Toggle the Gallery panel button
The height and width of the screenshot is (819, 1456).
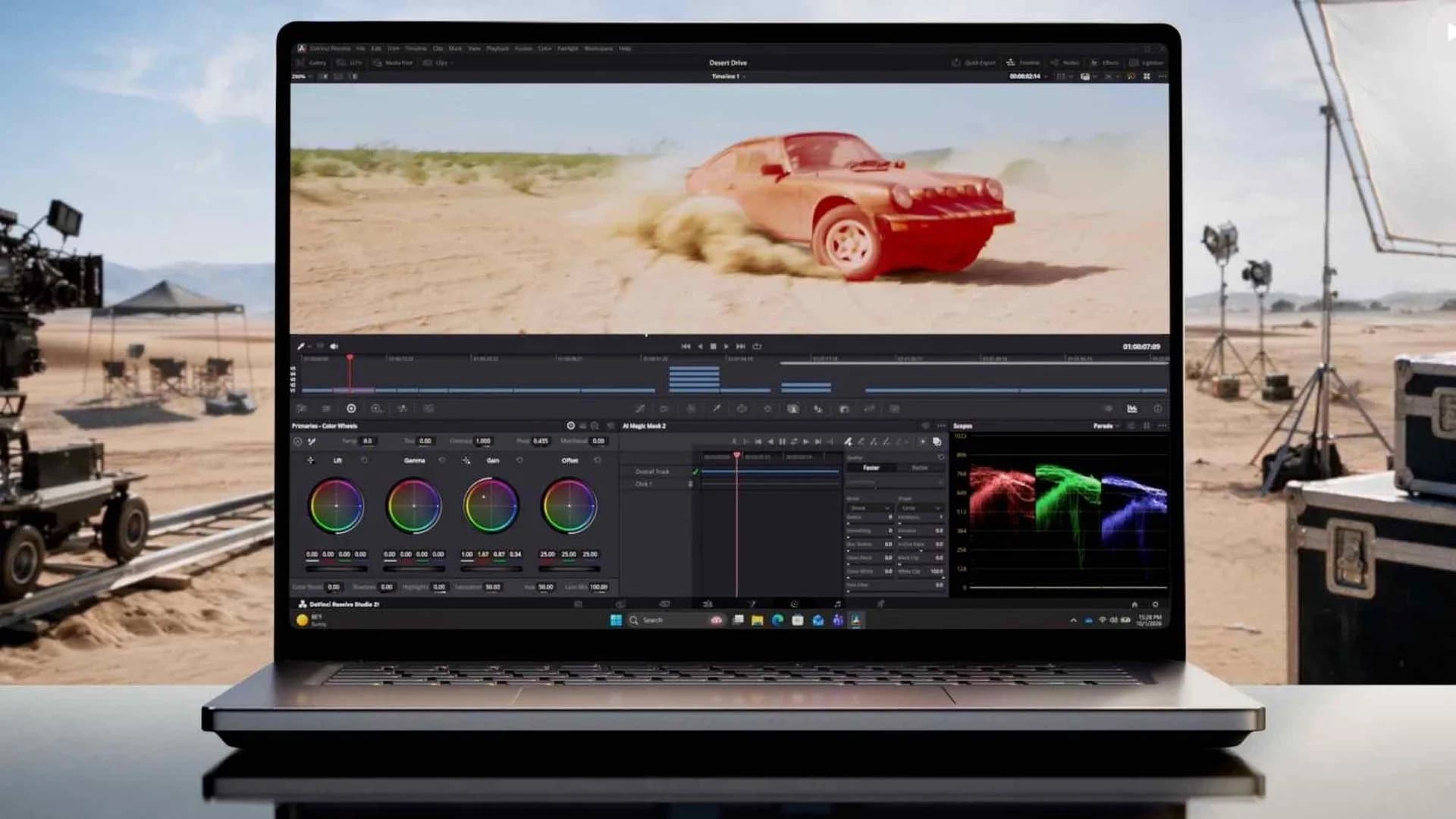311,63
